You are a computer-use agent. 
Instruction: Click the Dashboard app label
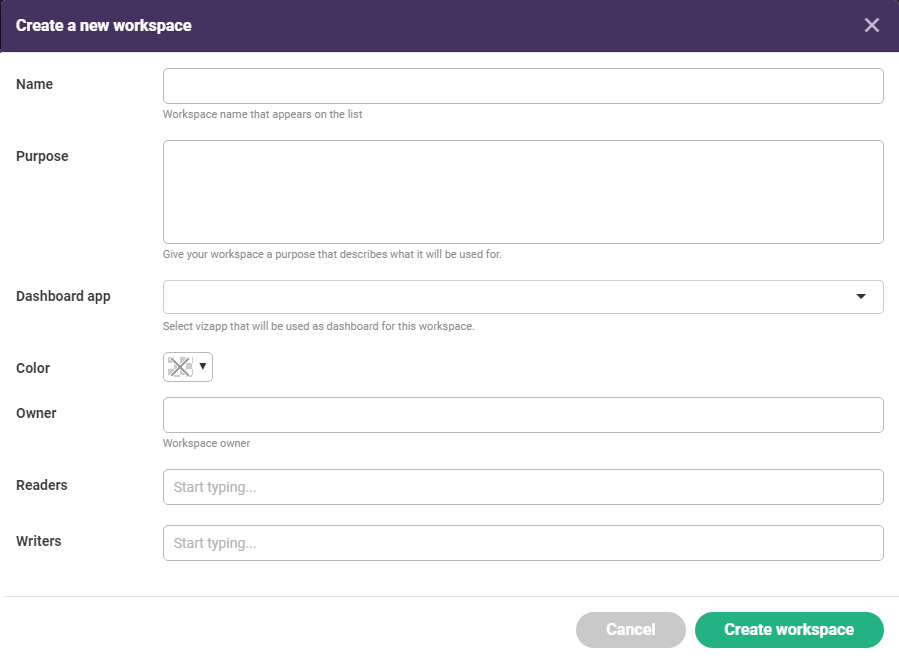[63, 296]
